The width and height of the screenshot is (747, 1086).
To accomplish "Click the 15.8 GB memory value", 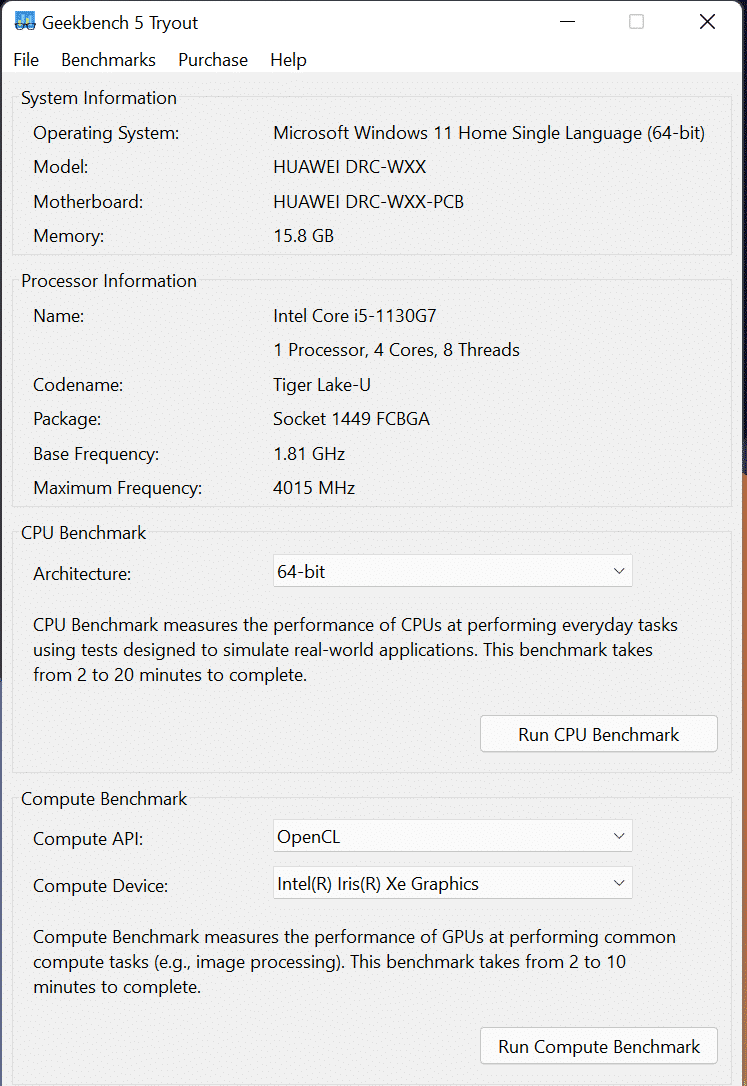I will point(304,236).
